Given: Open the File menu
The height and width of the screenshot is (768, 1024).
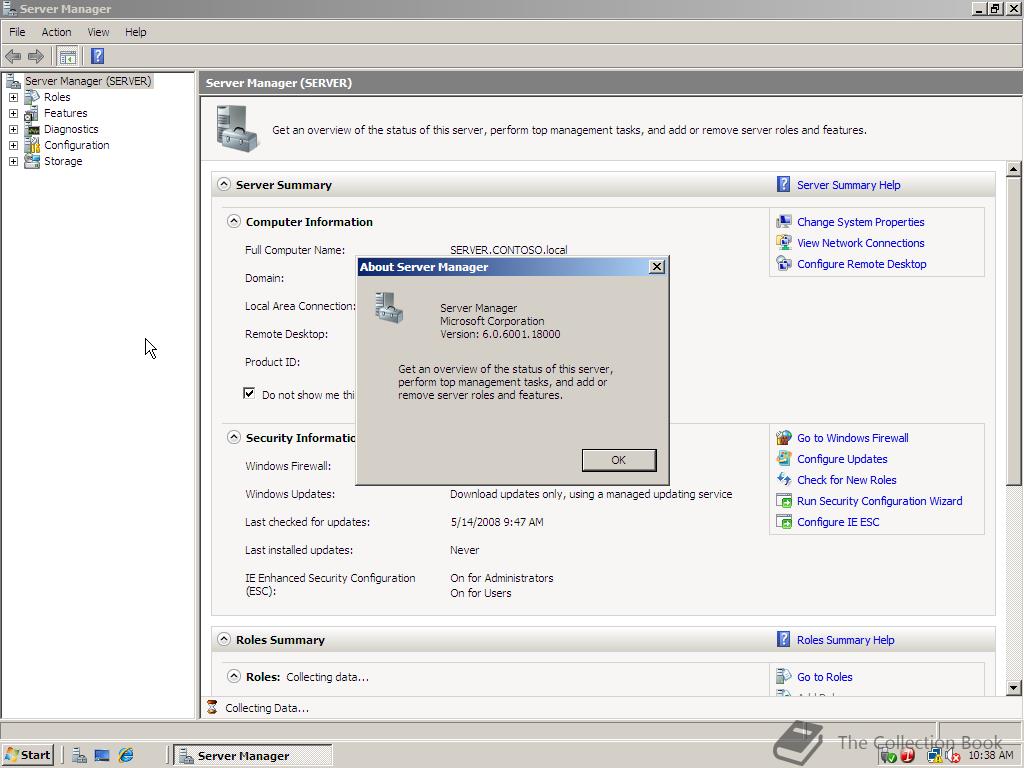Looking at the screenshot, I should point(18,32).
